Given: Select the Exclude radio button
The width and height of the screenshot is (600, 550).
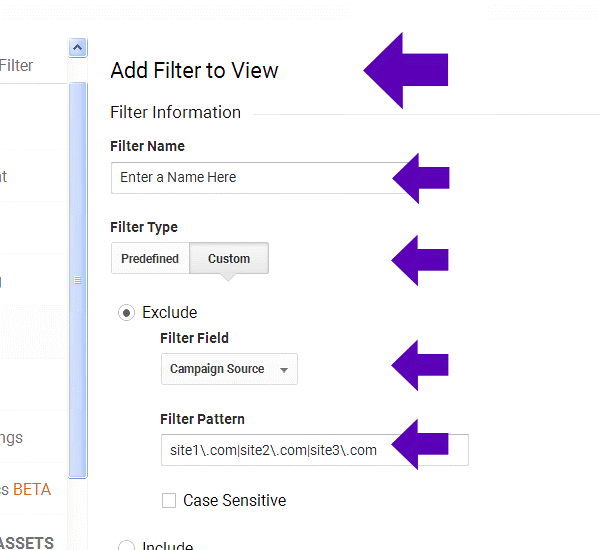Looking at the screenshot, I should 127,313.
